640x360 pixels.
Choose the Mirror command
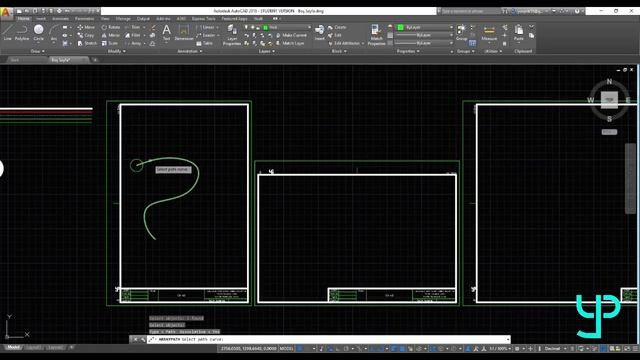coord(111,36)
